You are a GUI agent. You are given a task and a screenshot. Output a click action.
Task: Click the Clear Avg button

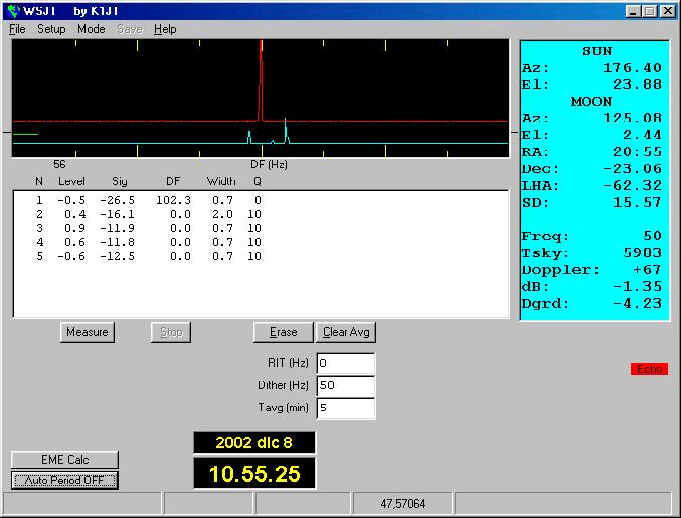coord(346,332)
